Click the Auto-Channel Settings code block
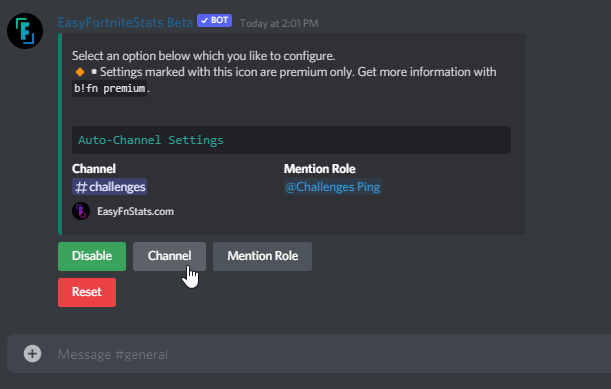 [x=291, y=140]
